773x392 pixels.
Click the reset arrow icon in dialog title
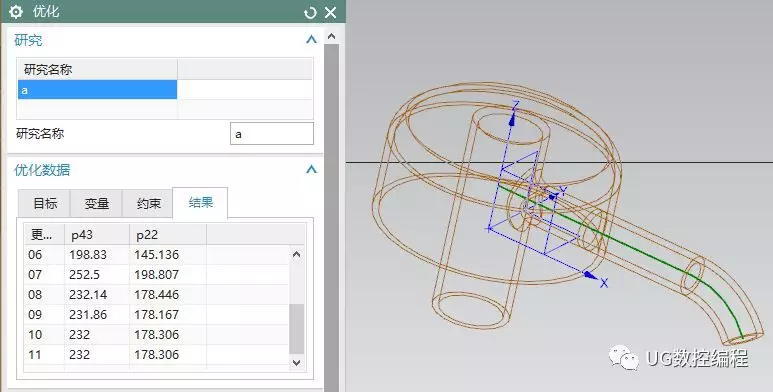pos(310,12)
